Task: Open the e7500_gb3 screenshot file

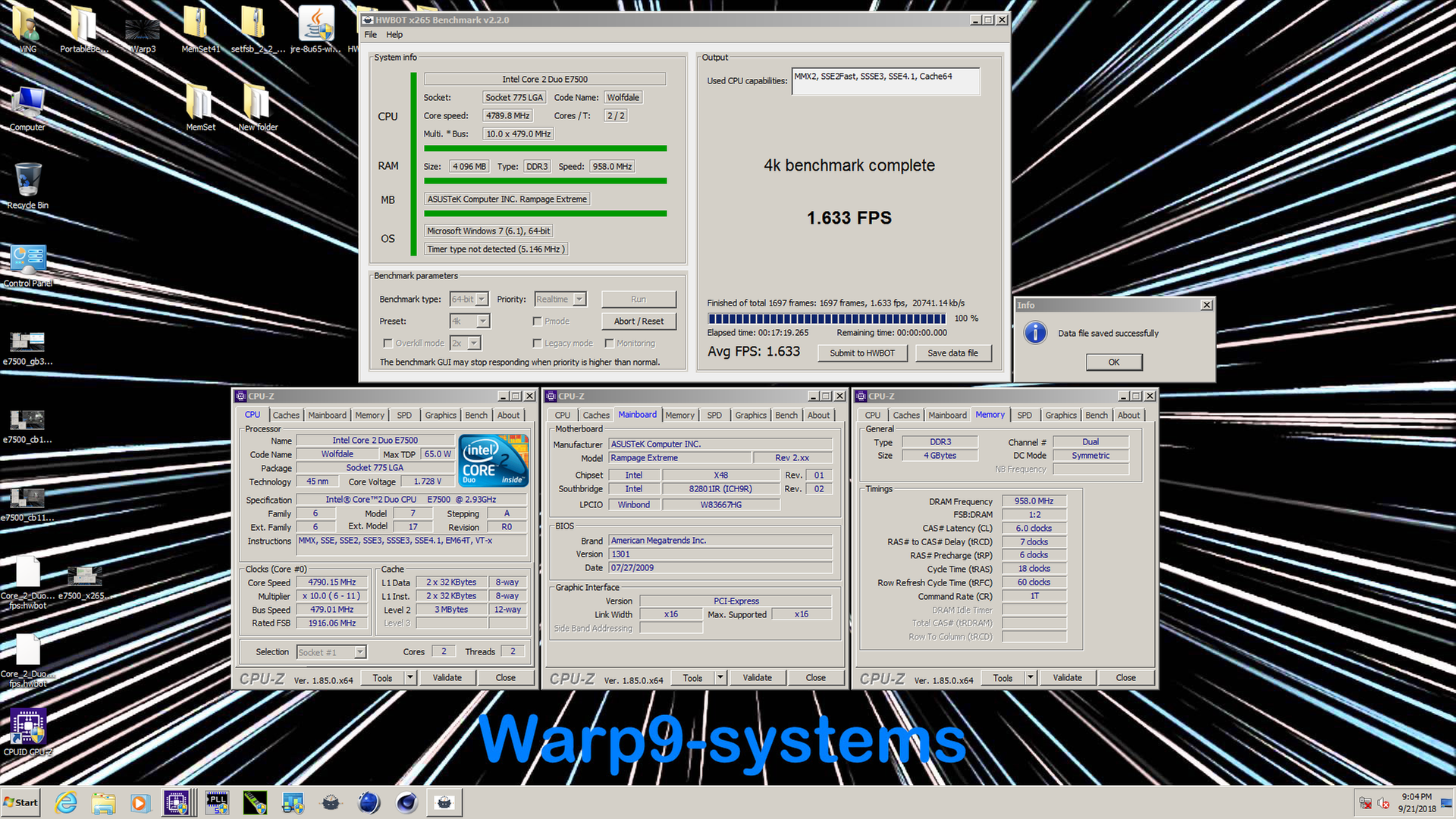Action: click(x=27, y=347)
